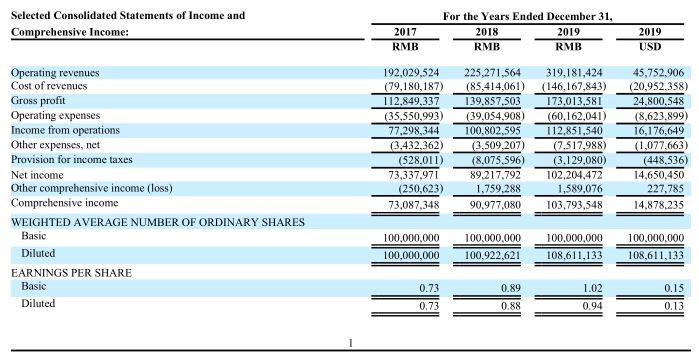Select USD income from operations 16,176,649

point(658,131)
